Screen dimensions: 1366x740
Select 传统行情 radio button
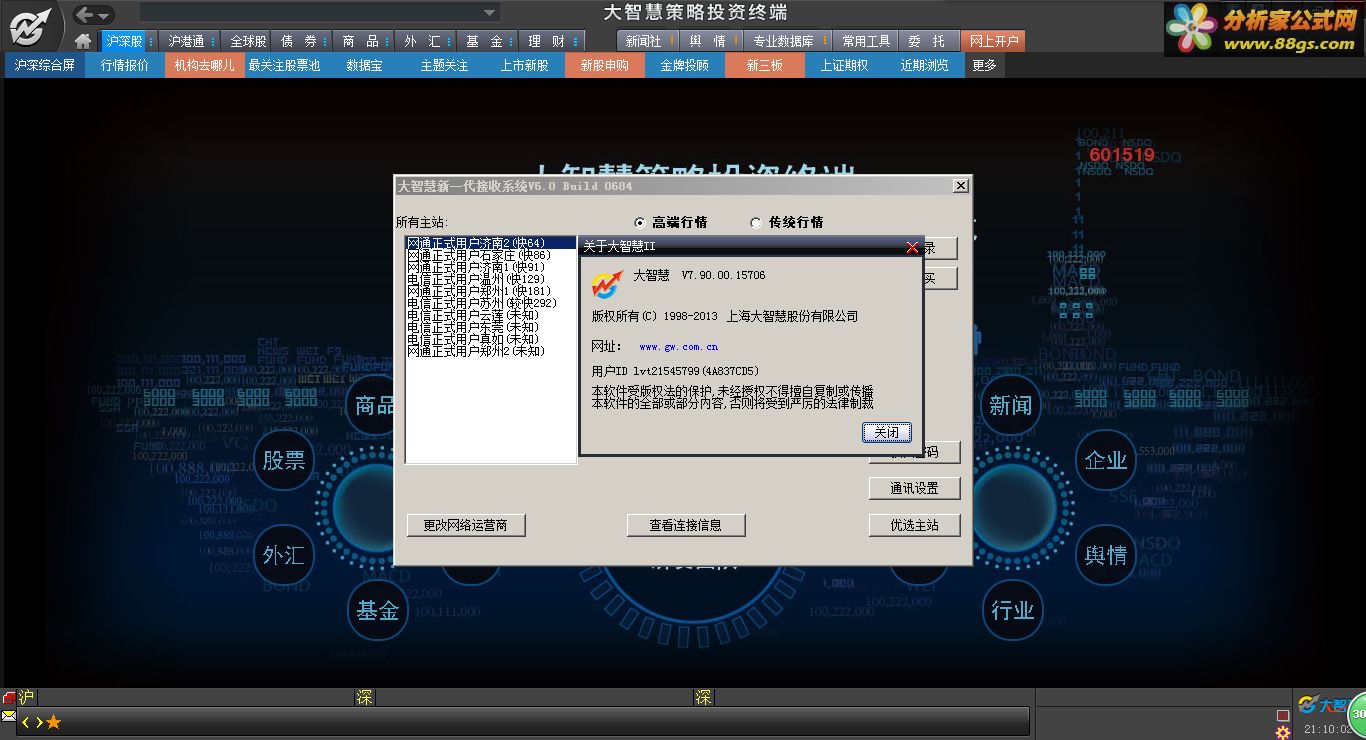[756, 223]
